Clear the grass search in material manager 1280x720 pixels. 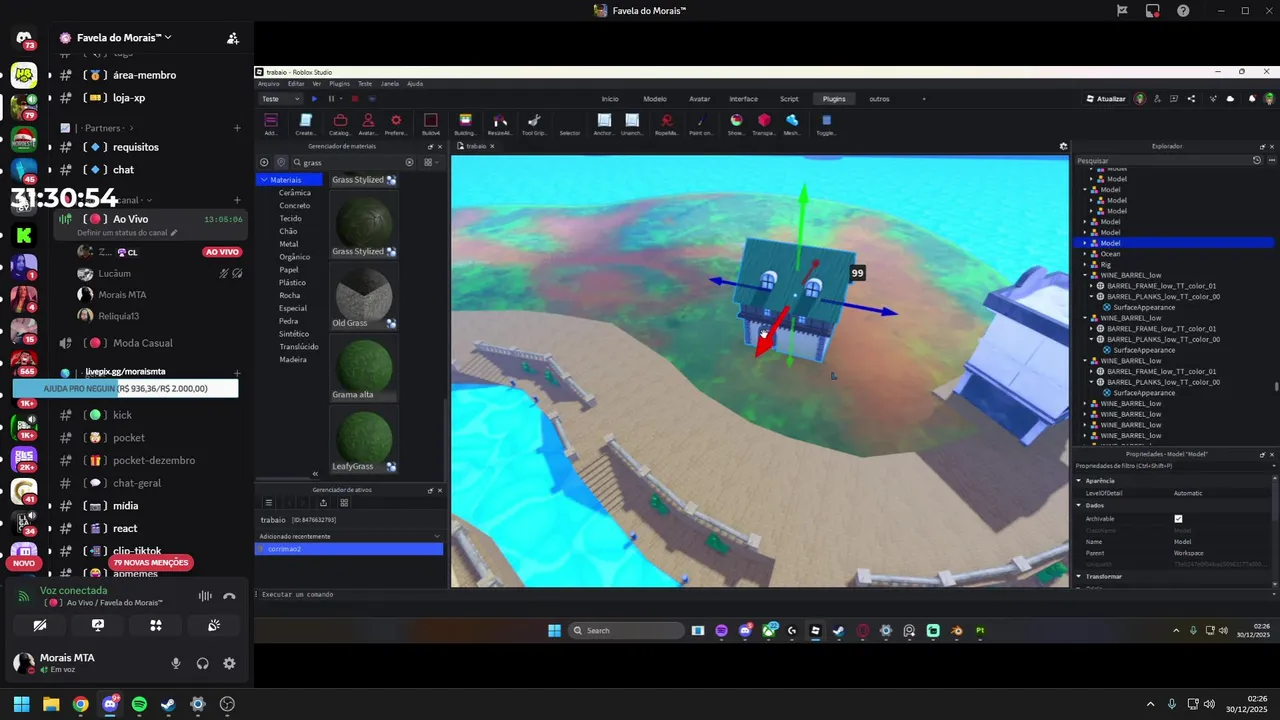click(409, 162)
